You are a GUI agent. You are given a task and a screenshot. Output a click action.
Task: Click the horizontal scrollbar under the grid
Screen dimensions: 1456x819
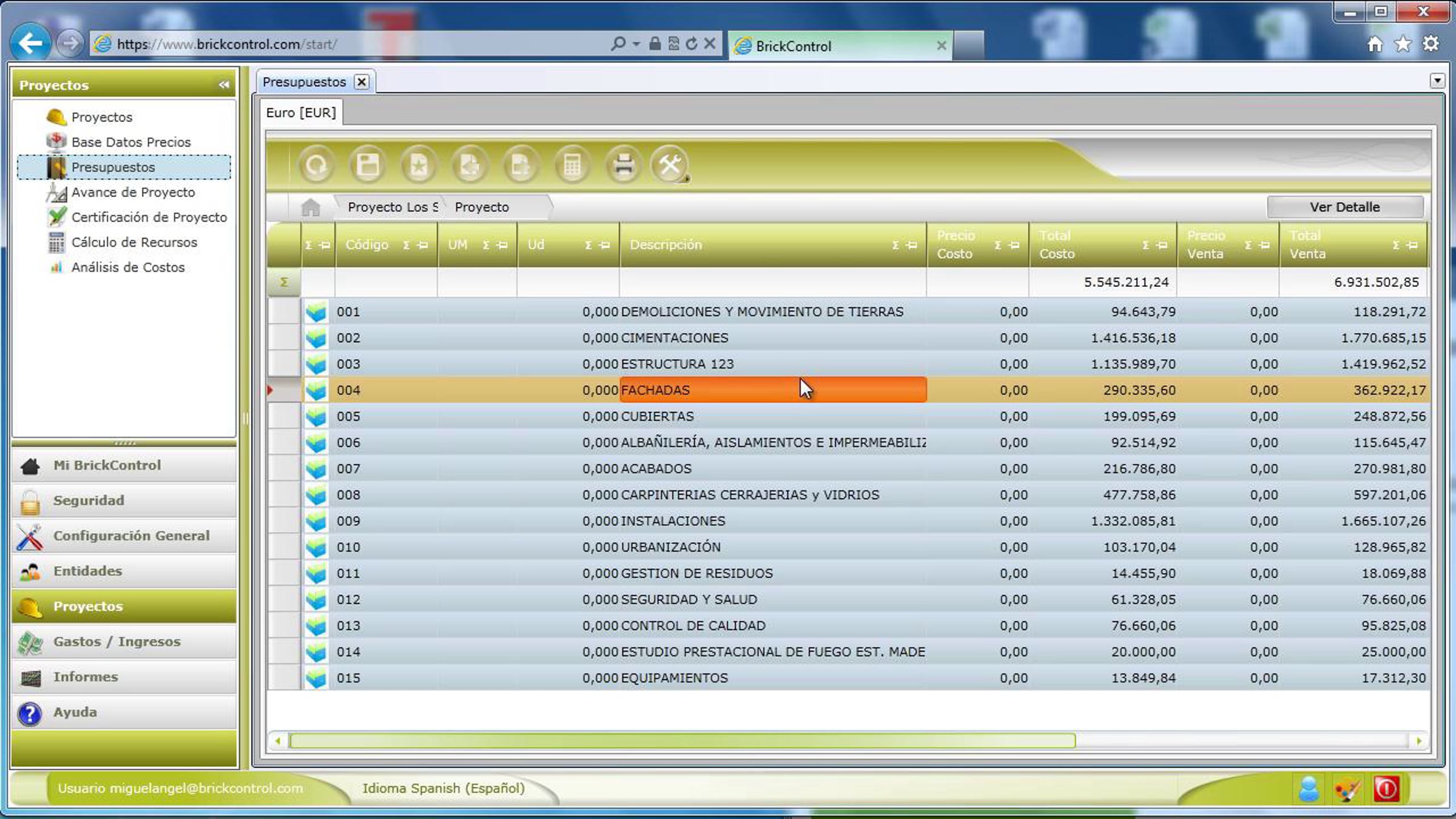pos(682,741)
